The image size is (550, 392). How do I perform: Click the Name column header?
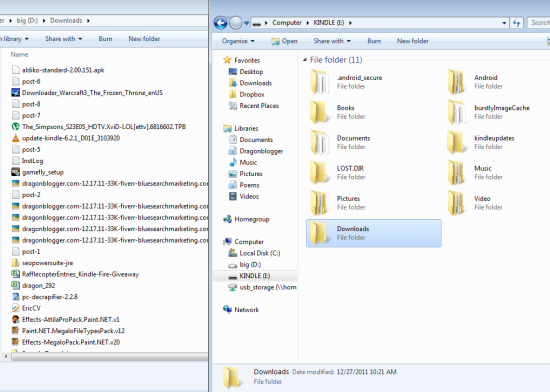[x=19, y=54]
